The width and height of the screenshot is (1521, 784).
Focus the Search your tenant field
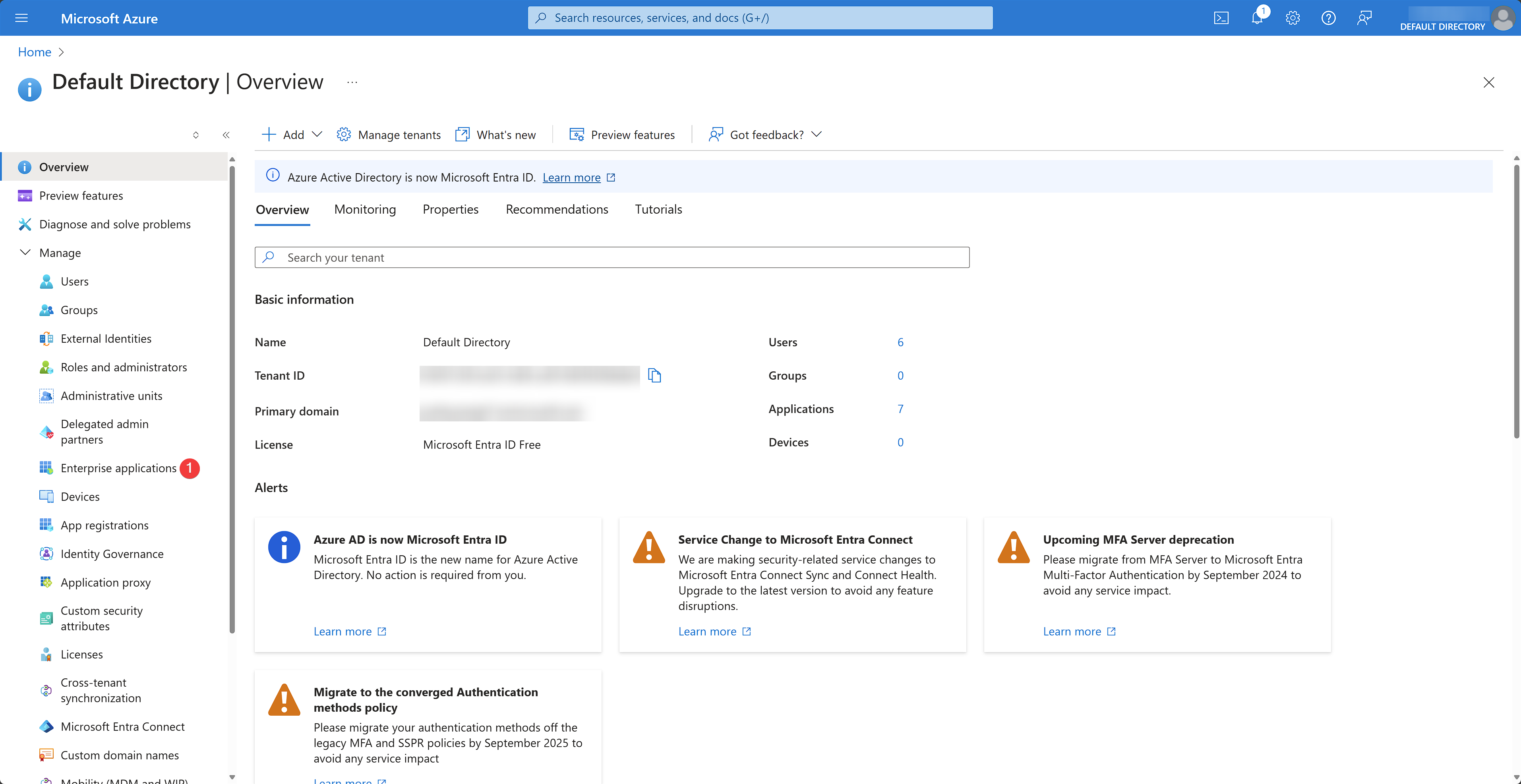click(x=612, y=257)
